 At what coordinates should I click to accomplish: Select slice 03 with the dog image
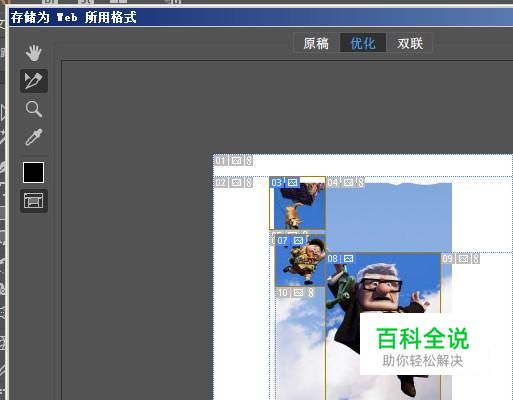pyautogui.click(x=297, y=203)
